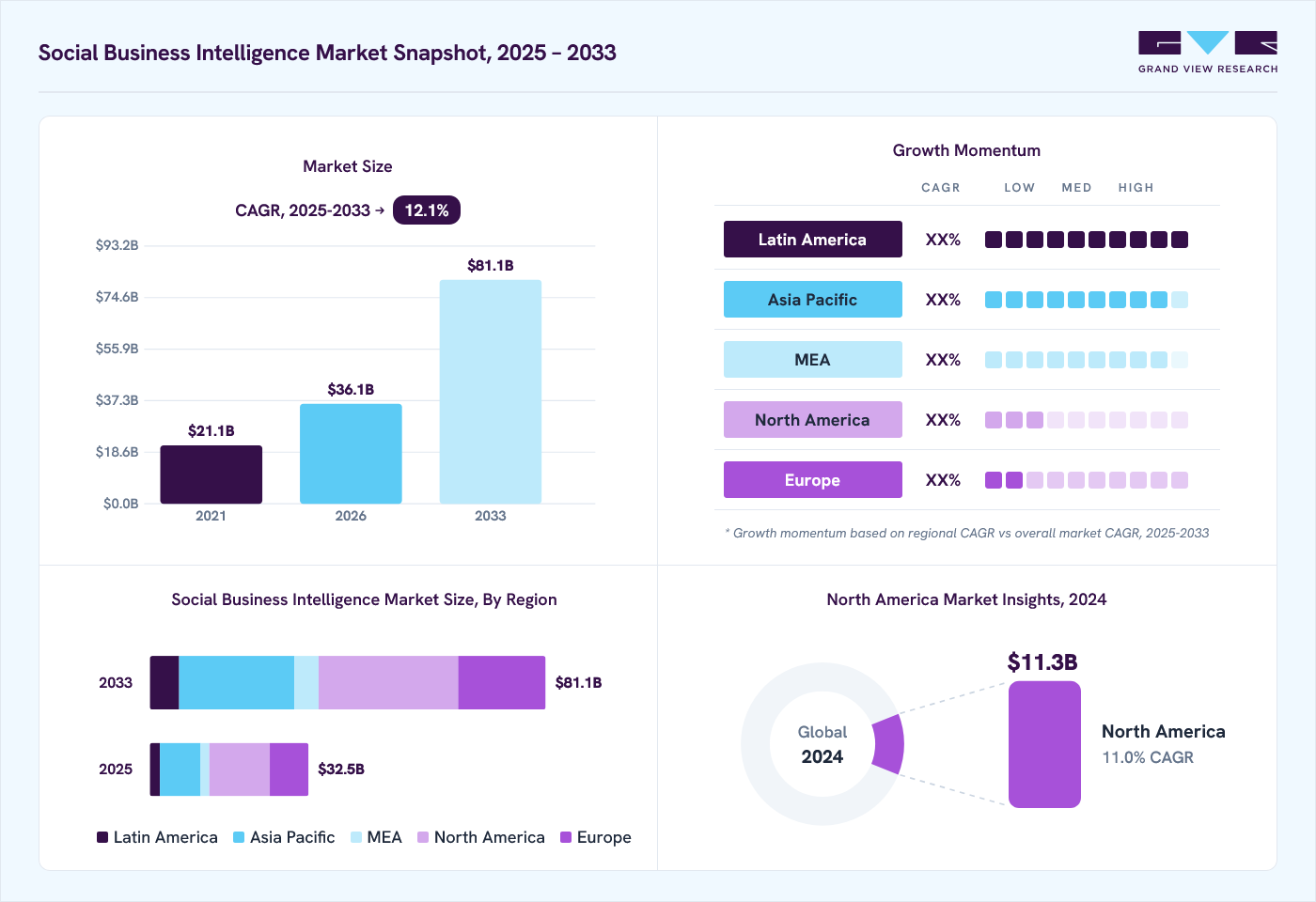This screenshot has width=1316, height=902.
Task: Click the $21.1B bar label
Action: 211,431
